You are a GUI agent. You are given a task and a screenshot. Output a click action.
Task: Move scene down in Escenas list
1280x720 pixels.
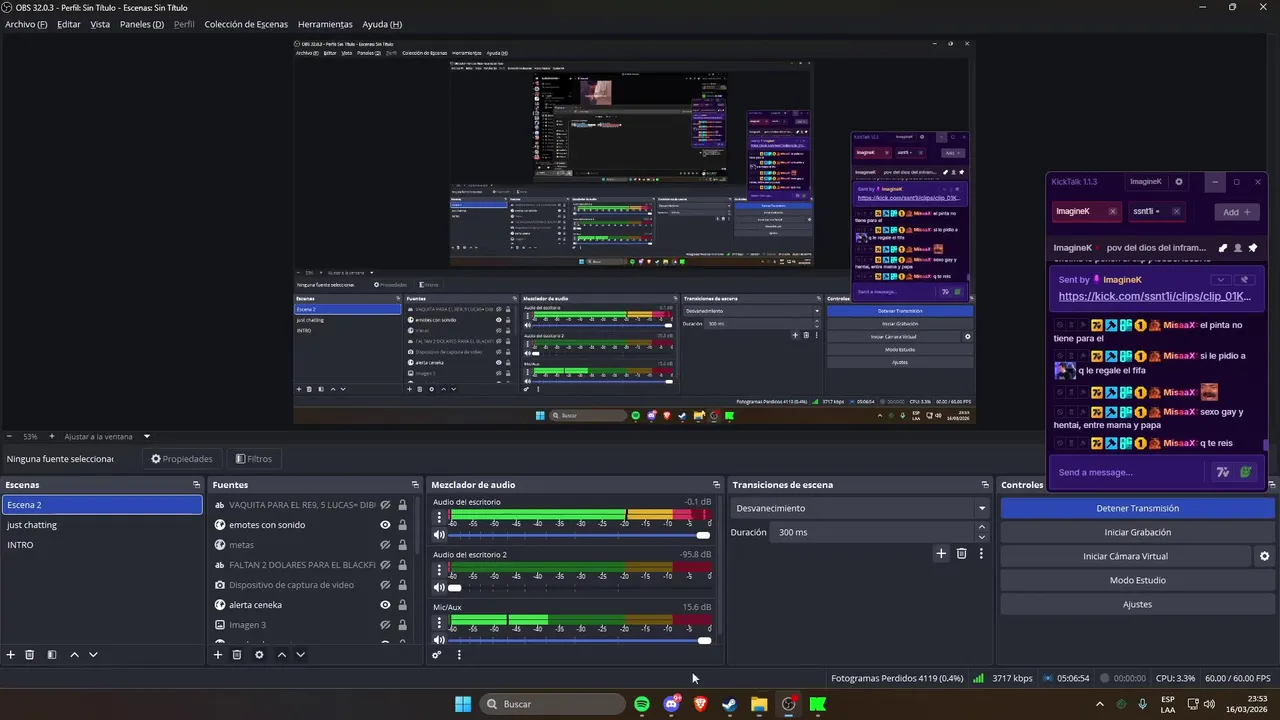click(93, 655)
